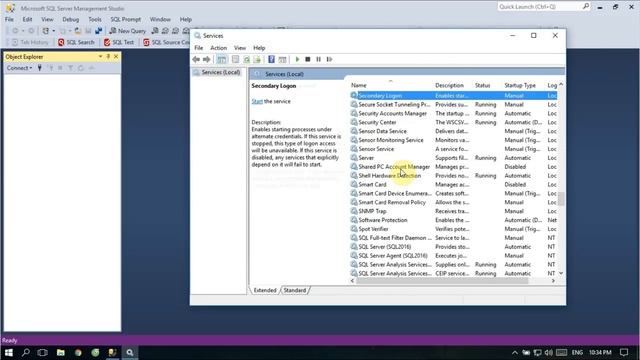Open the Action menu in Services
This screenshot has height=360, width=640.
tap(218, 48)
